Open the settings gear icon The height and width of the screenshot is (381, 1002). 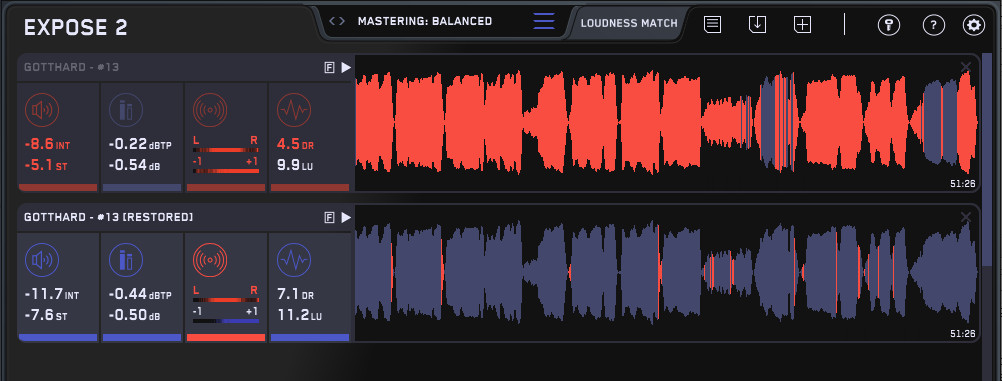point(974,25)
